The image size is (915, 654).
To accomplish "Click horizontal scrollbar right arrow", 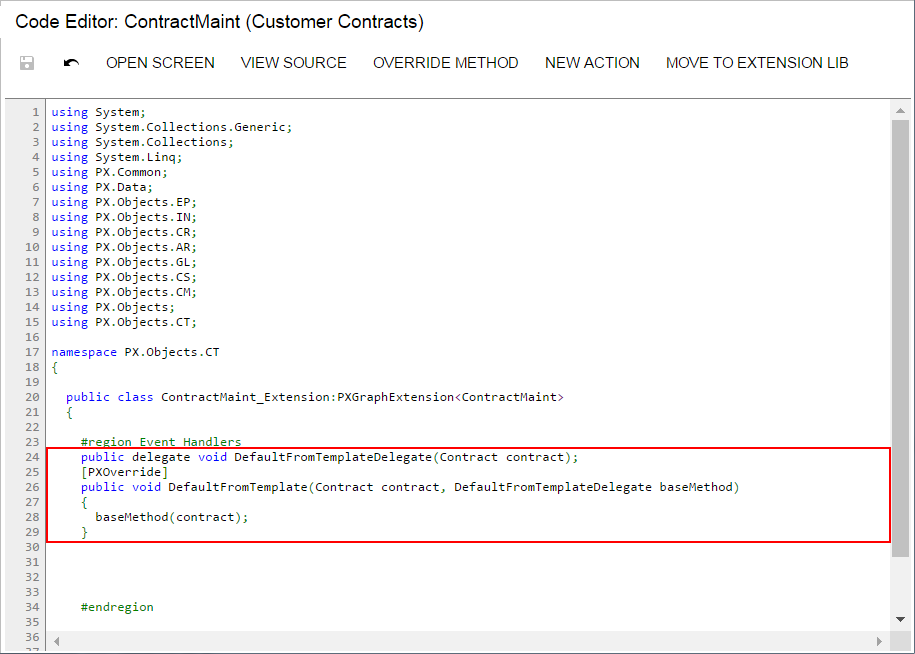I will coord(881,640).
